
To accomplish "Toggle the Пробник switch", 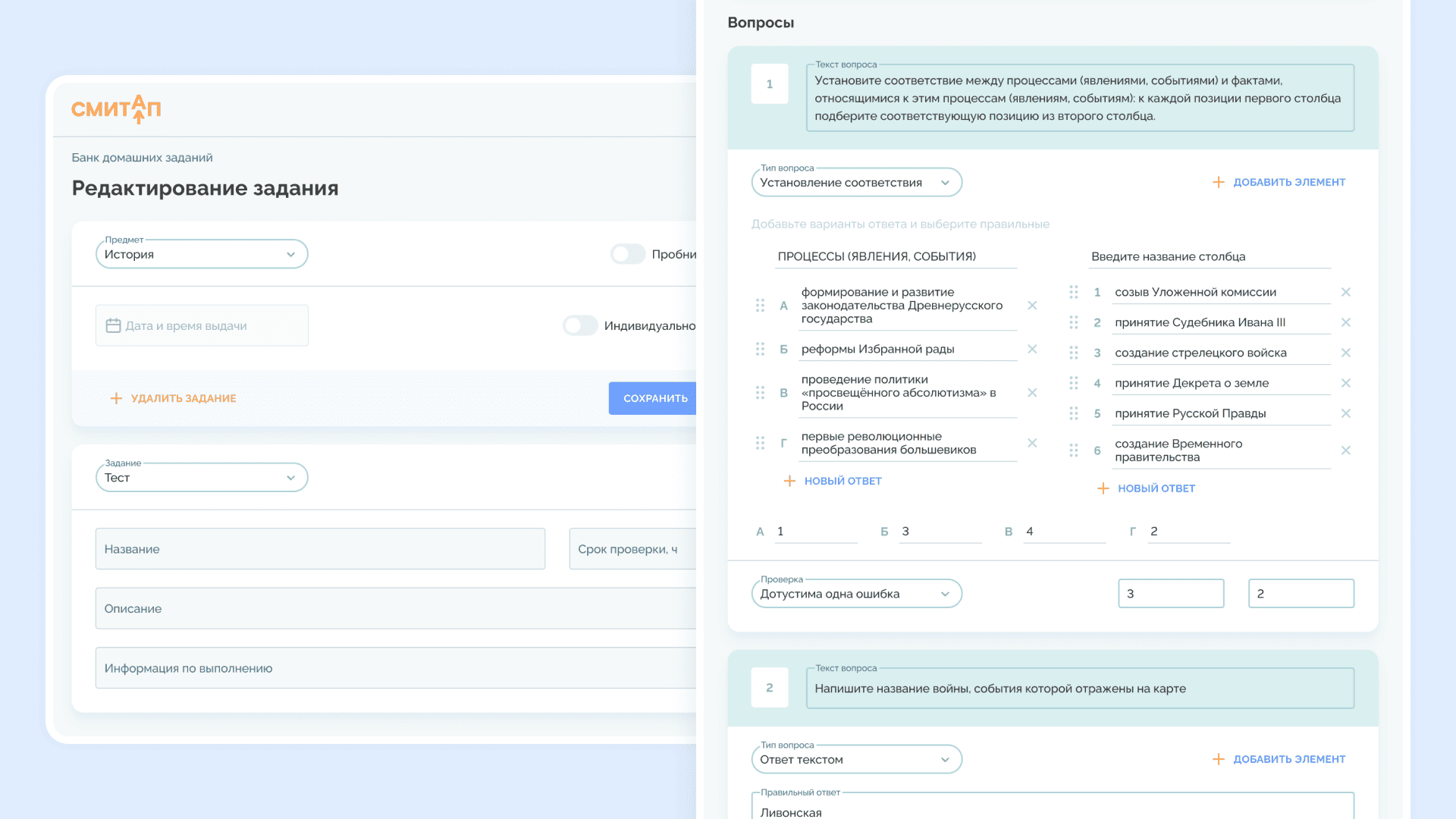I will tap(628, 254).
